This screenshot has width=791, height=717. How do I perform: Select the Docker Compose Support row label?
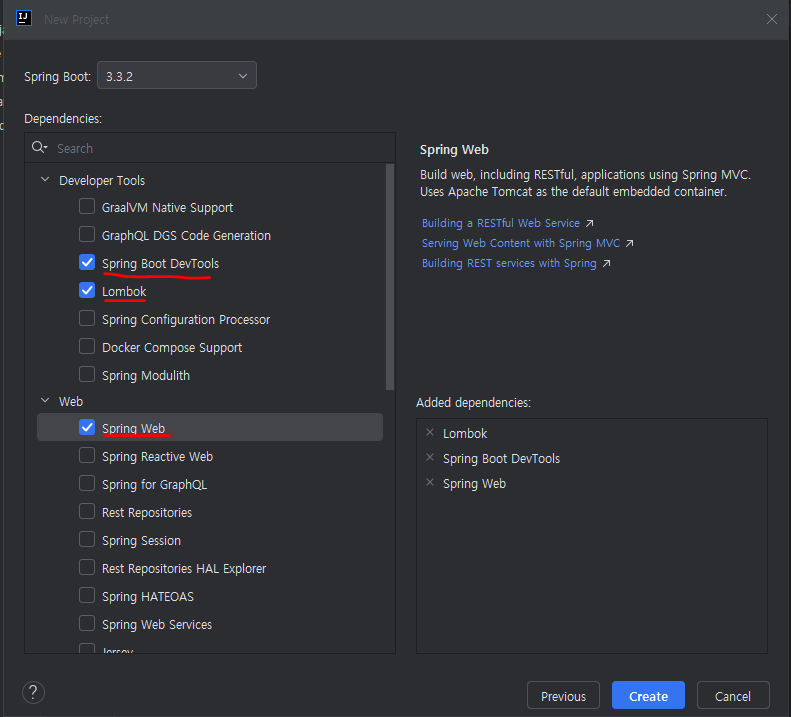click(x=172, y=348)
